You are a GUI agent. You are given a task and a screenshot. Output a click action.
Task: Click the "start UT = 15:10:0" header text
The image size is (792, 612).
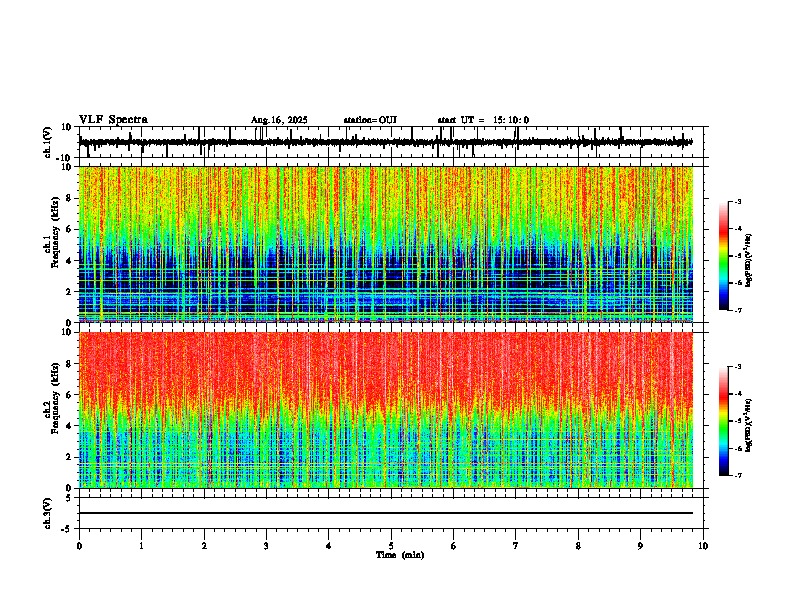click(x=483, y=120)
